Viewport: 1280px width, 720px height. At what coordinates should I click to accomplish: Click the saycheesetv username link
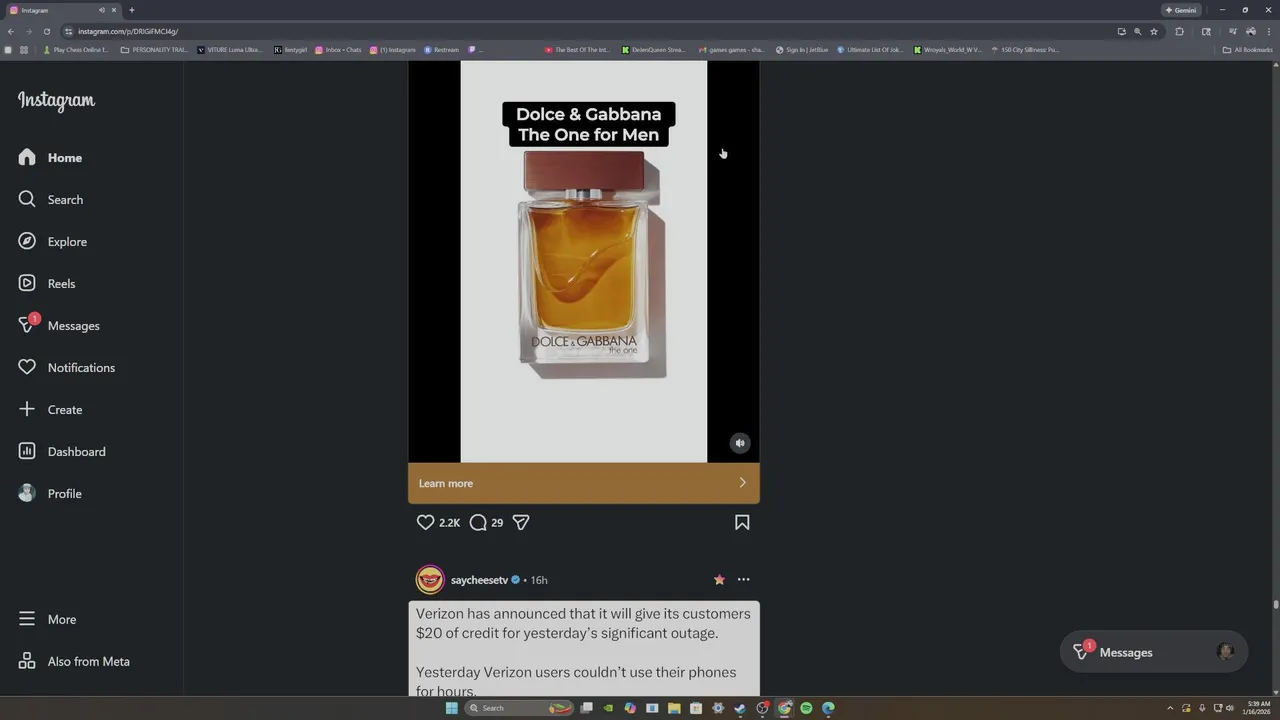tap(479, 580)
